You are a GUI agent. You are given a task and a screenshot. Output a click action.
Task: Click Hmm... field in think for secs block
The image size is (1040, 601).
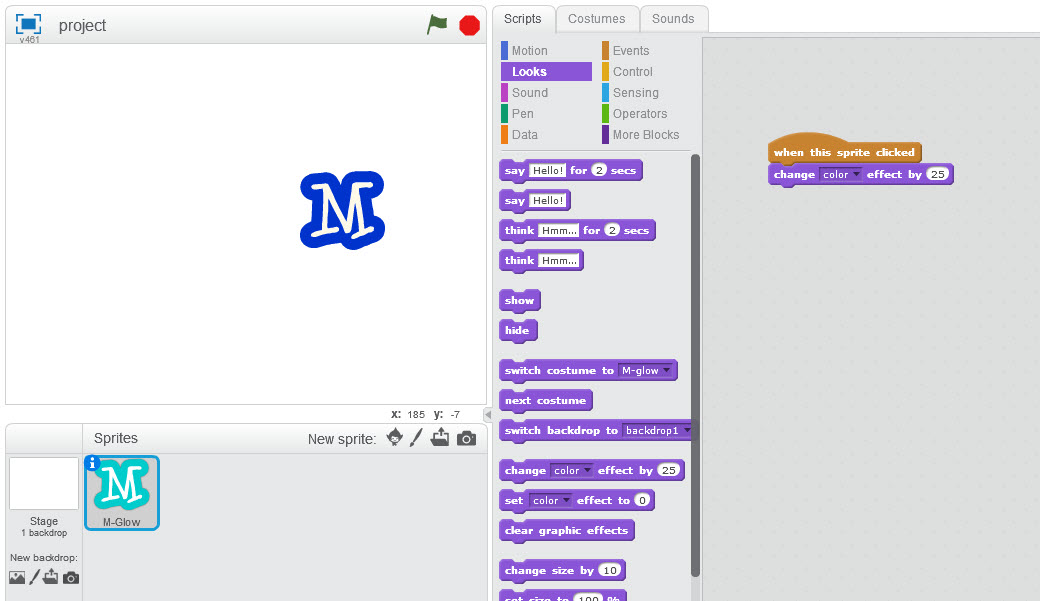(x=559, y=230)
